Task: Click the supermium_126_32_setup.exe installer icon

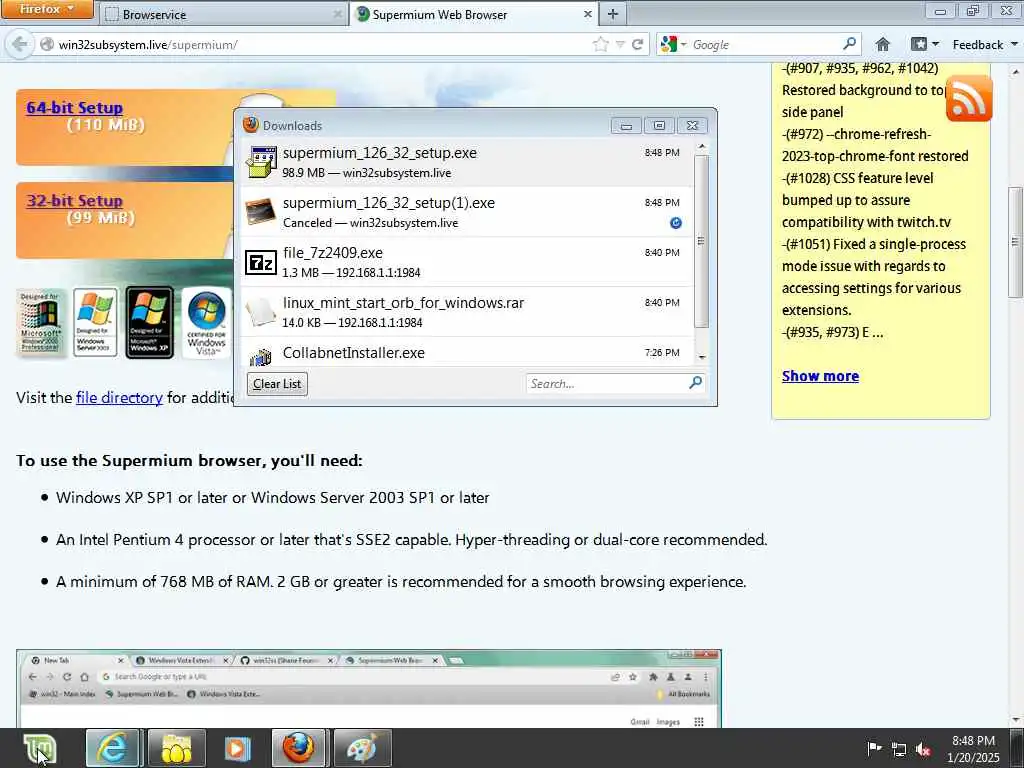Action: (x=261, y=162)
